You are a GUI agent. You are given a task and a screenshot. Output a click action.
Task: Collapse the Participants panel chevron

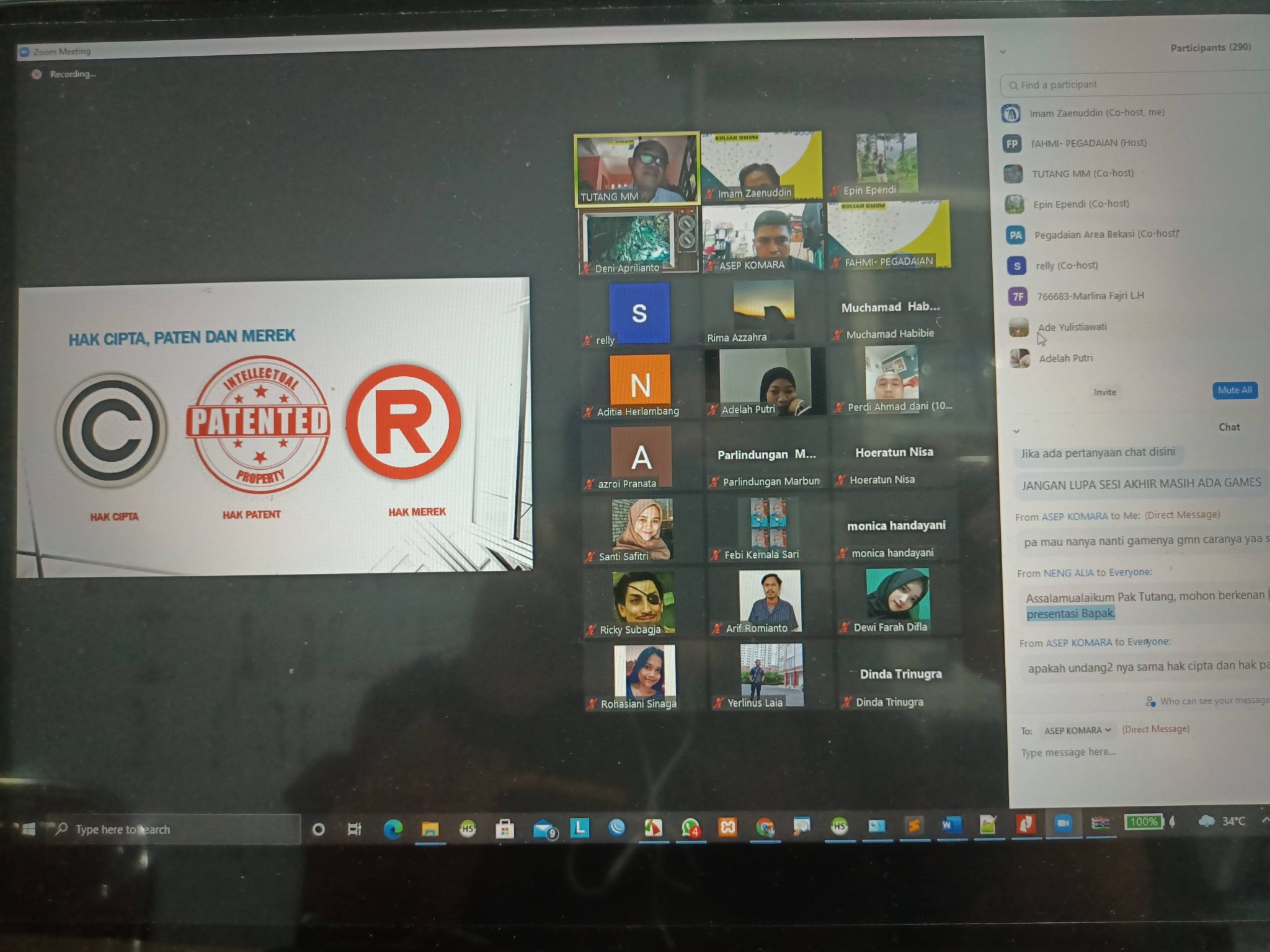(1003, 52)
